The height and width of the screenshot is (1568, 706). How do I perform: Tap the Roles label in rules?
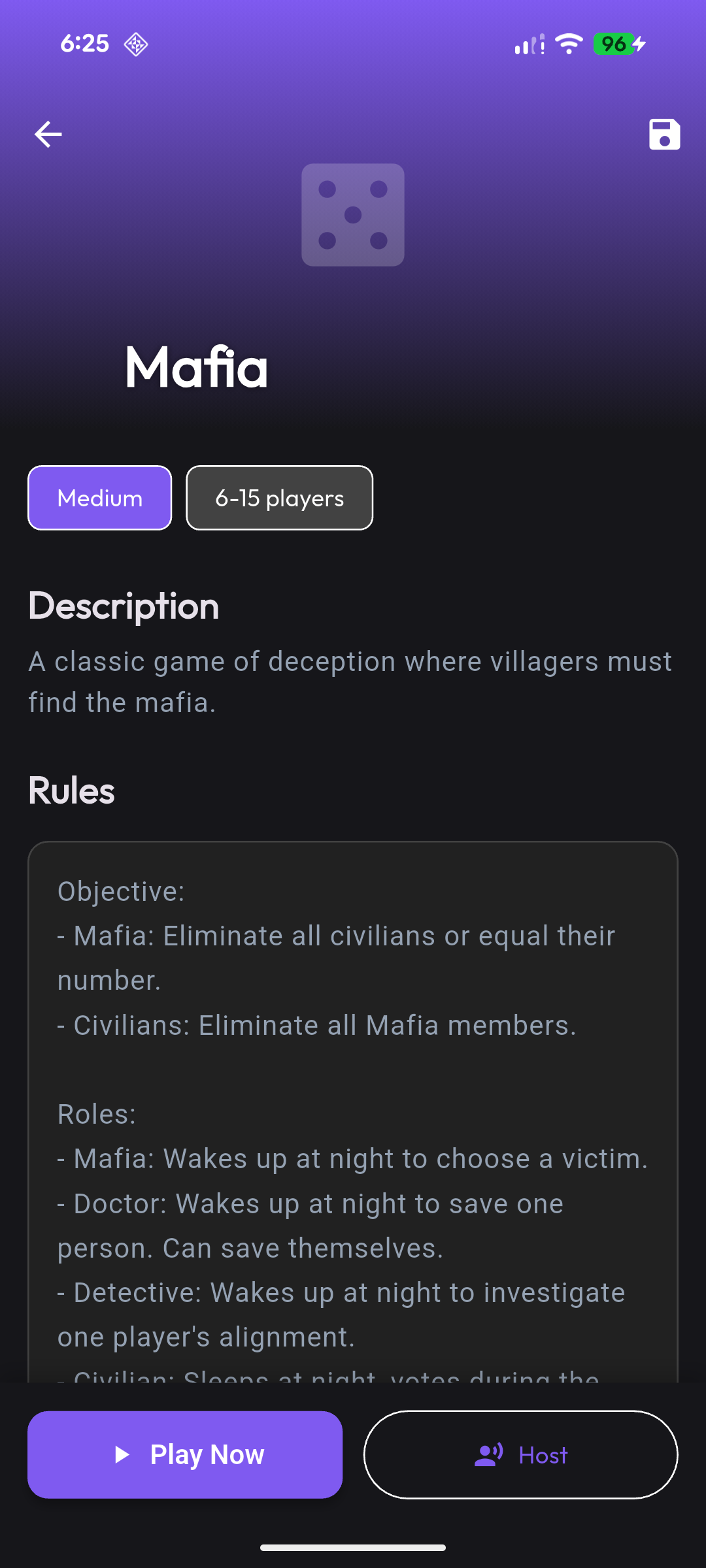click(x=97, y=1115)
